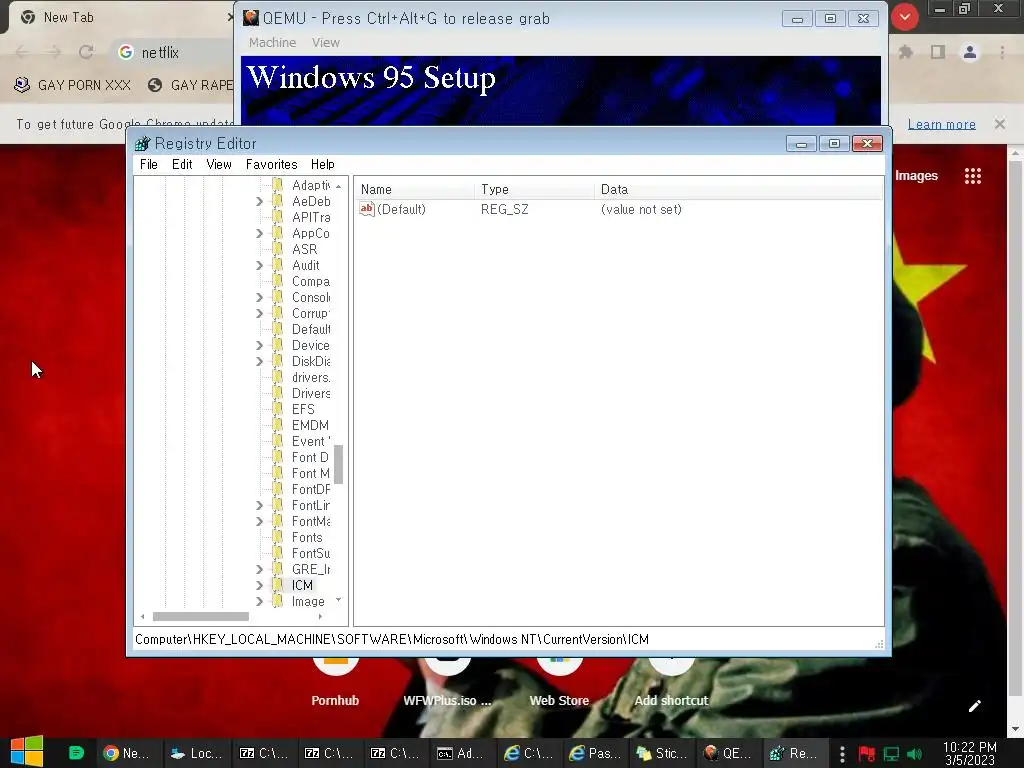
Task: Select the ASR folder icon
Action: tap(278, 249)
